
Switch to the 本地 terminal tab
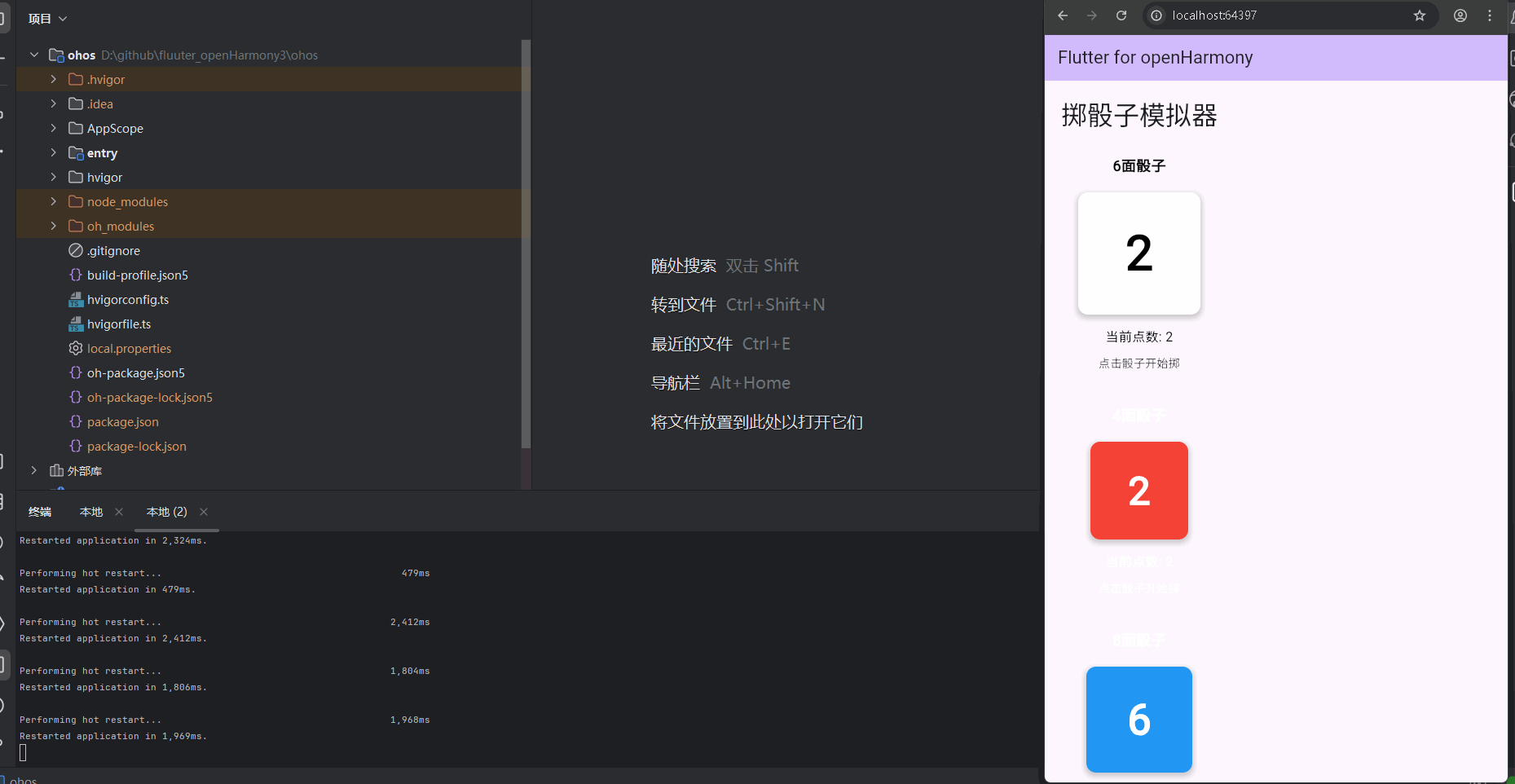click(x=90, y=512)
